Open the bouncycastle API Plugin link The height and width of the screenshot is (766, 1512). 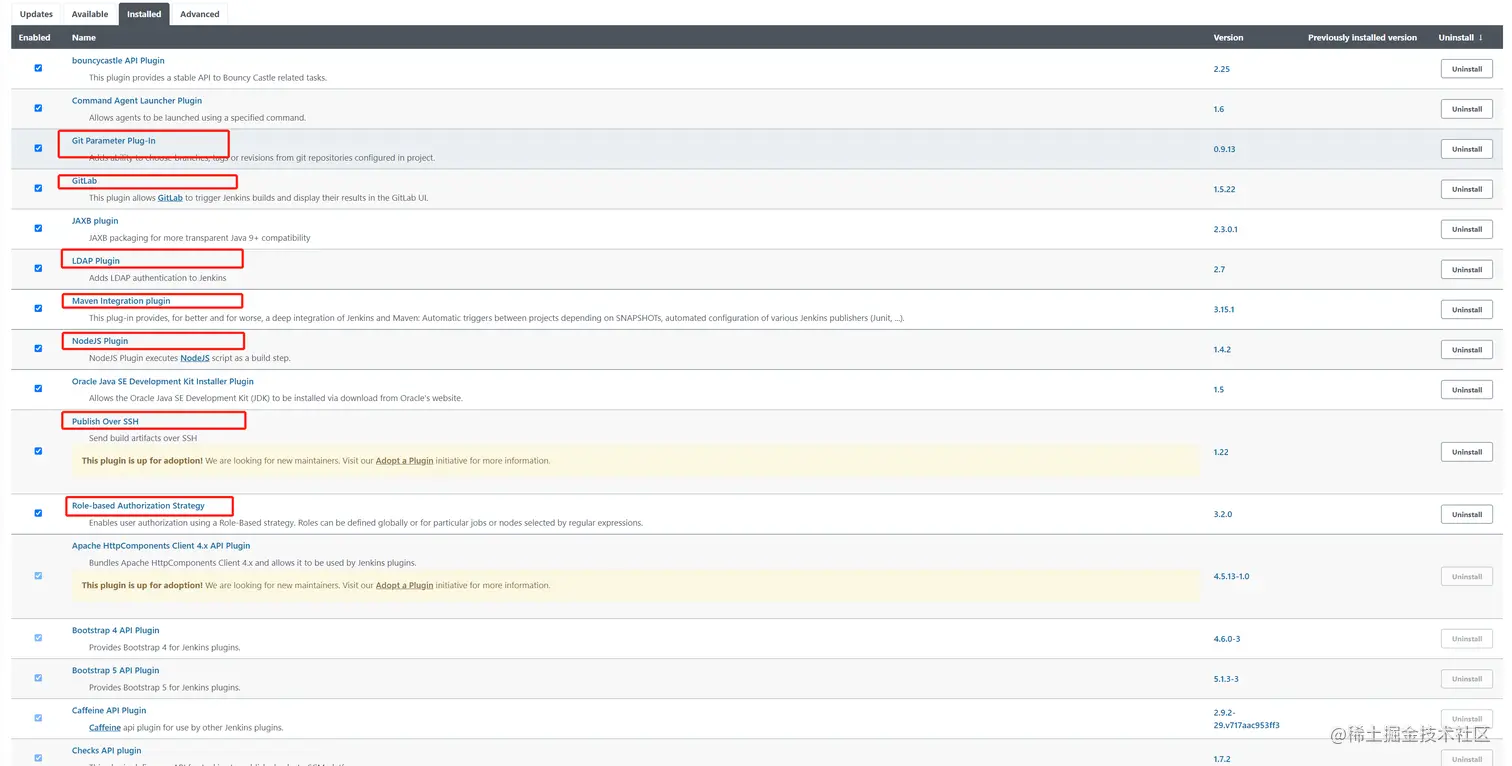click(x=118, y=61)
